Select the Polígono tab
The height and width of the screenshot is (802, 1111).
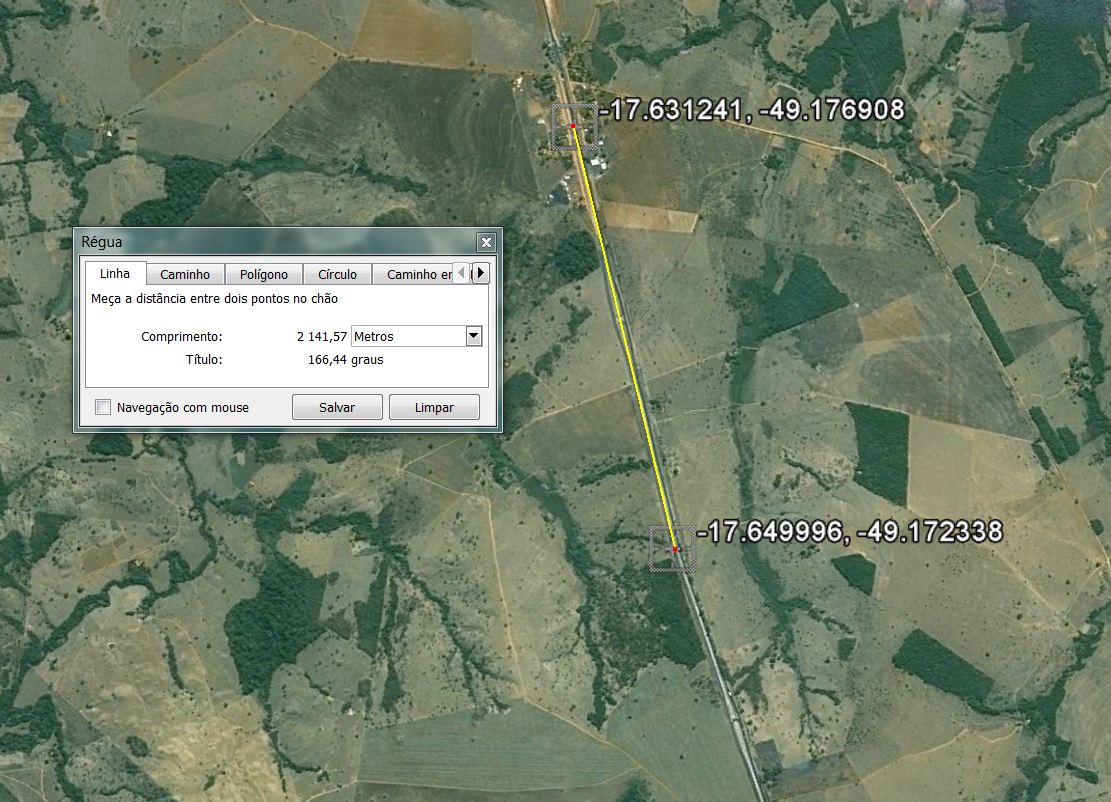point(264,274)
